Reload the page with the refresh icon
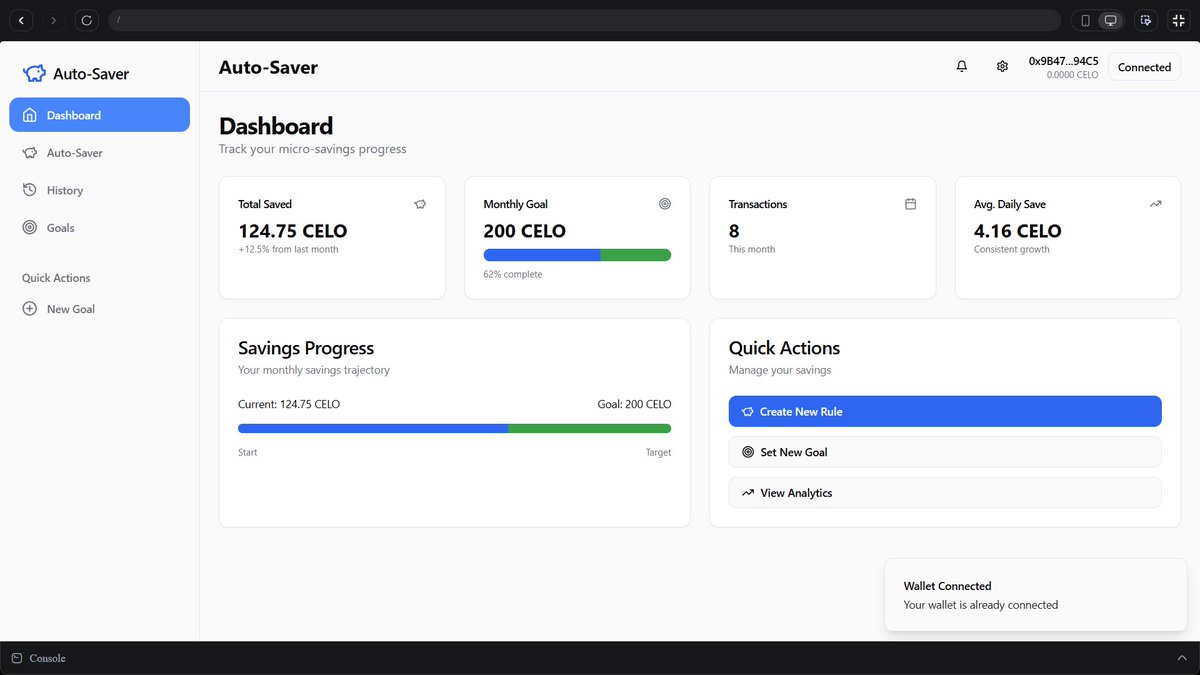The image size is (1200, 675). click(86, 20)
